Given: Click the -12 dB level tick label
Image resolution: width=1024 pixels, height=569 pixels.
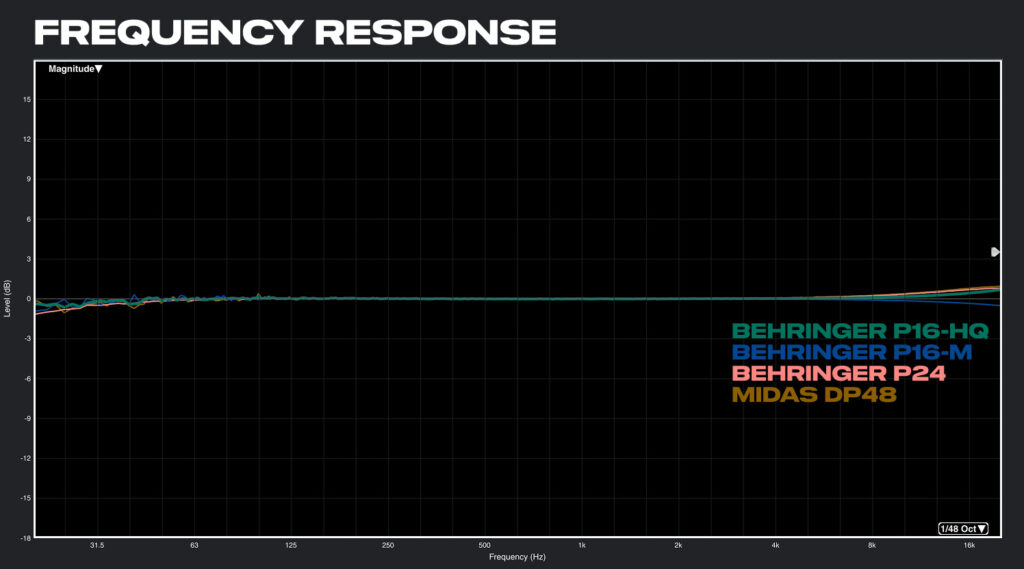Looking at the screenshot, I should 27,458.
